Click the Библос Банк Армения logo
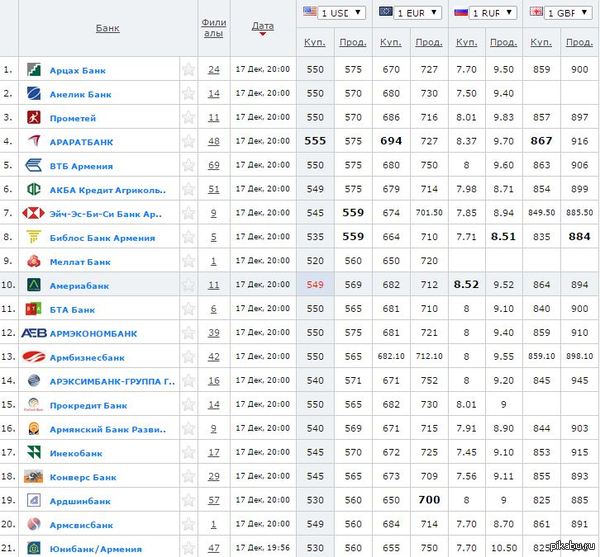The image size is (600, 557). [x=34, y=237]
